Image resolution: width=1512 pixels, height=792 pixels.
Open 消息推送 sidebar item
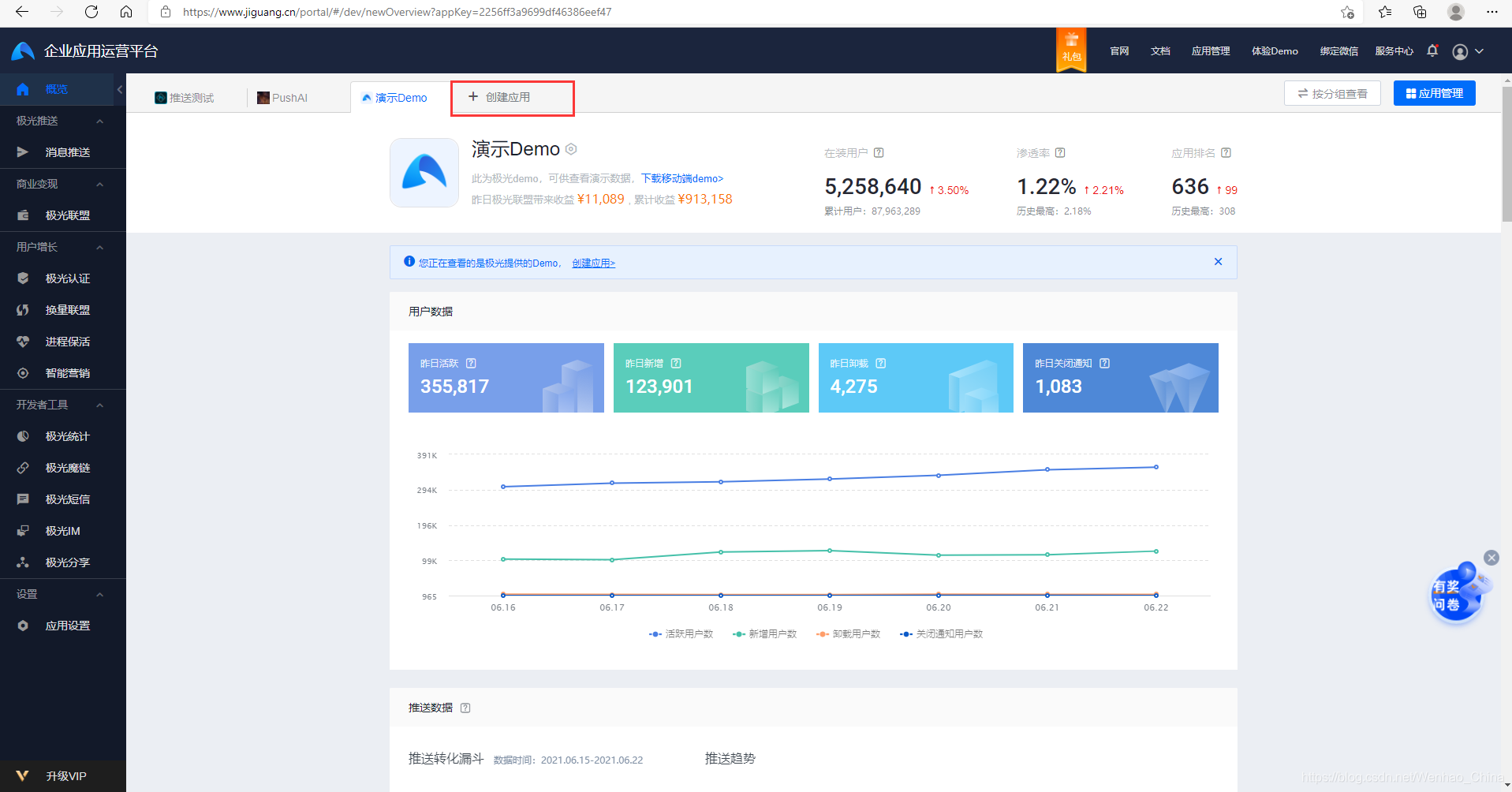[63, 152]
